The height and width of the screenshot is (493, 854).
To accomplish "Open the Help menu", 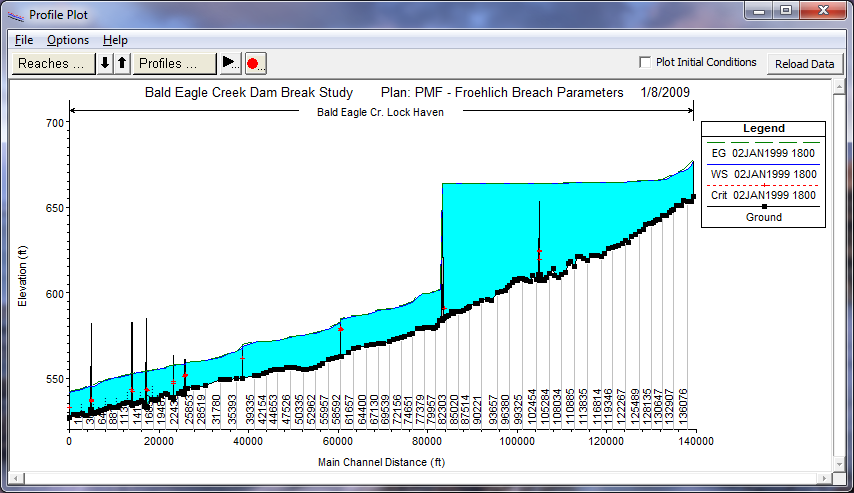I will [x=115, y=40].
